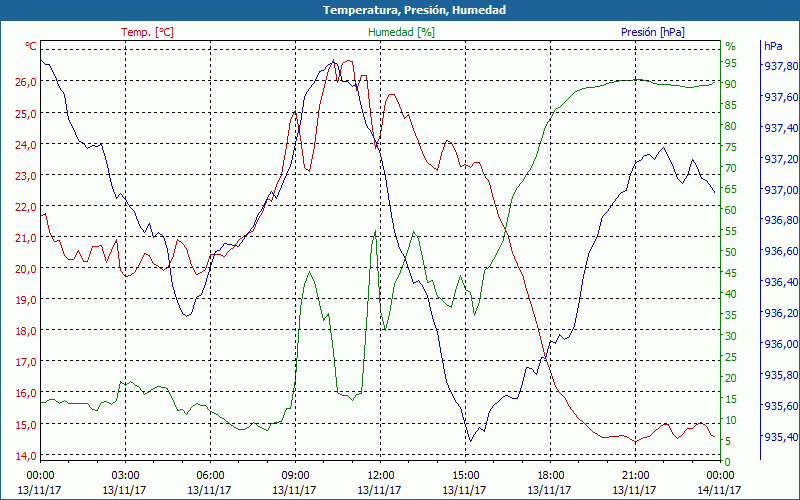The image size is (800, 500).
Task: Click pressure axis value 936,20
Action: [x=780, y=313]
